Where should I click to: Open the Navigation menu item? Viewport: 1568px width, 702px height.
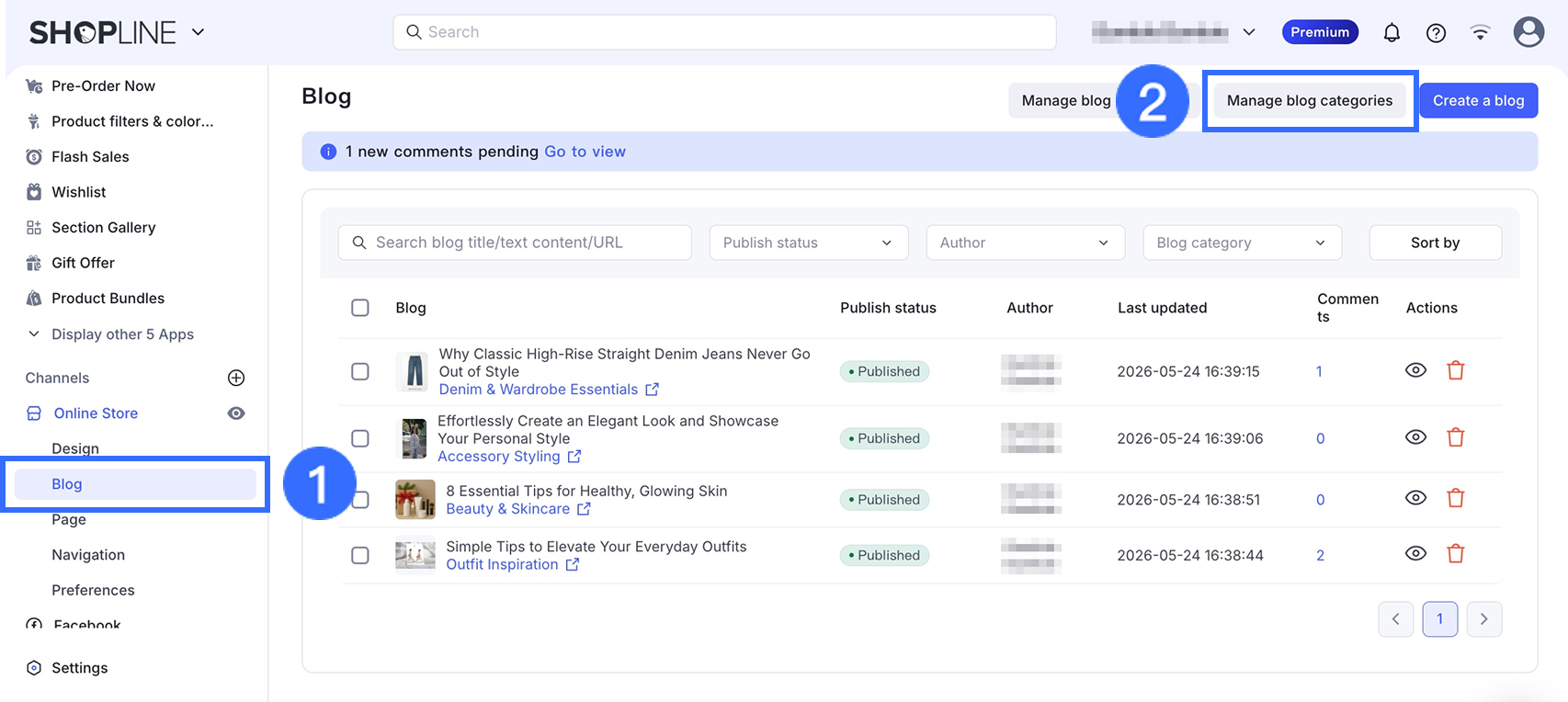click(88, 555)
